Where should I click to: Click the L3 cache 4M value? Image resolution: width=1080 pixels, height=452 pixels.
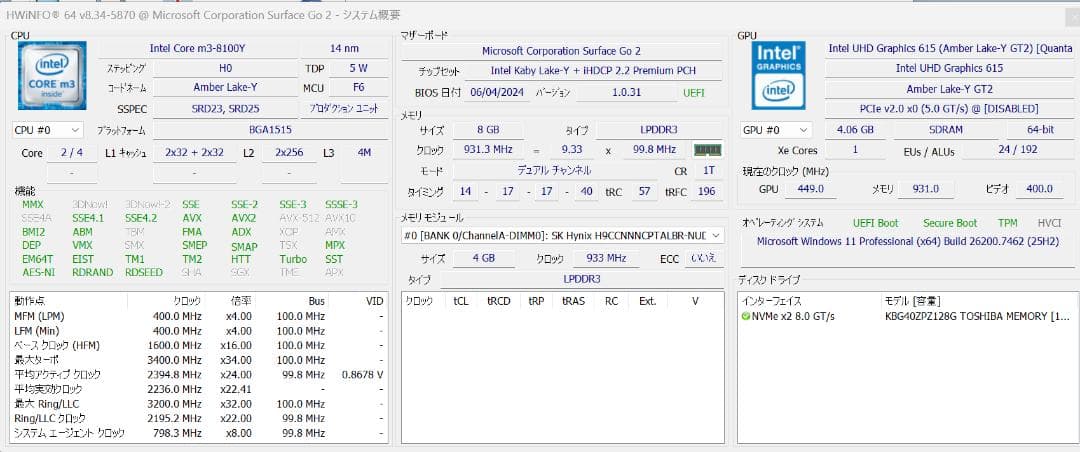point(364,153)
